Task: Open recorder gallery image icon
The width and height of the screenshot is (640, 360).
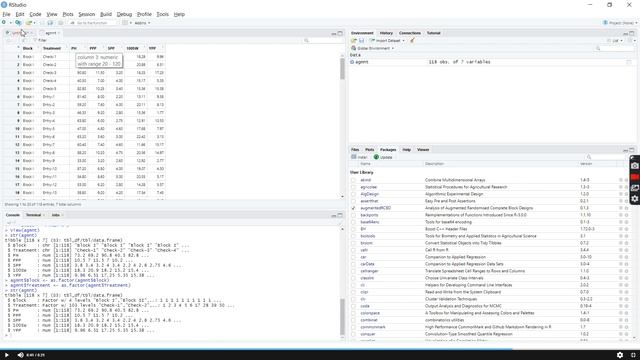Action: 635,188
